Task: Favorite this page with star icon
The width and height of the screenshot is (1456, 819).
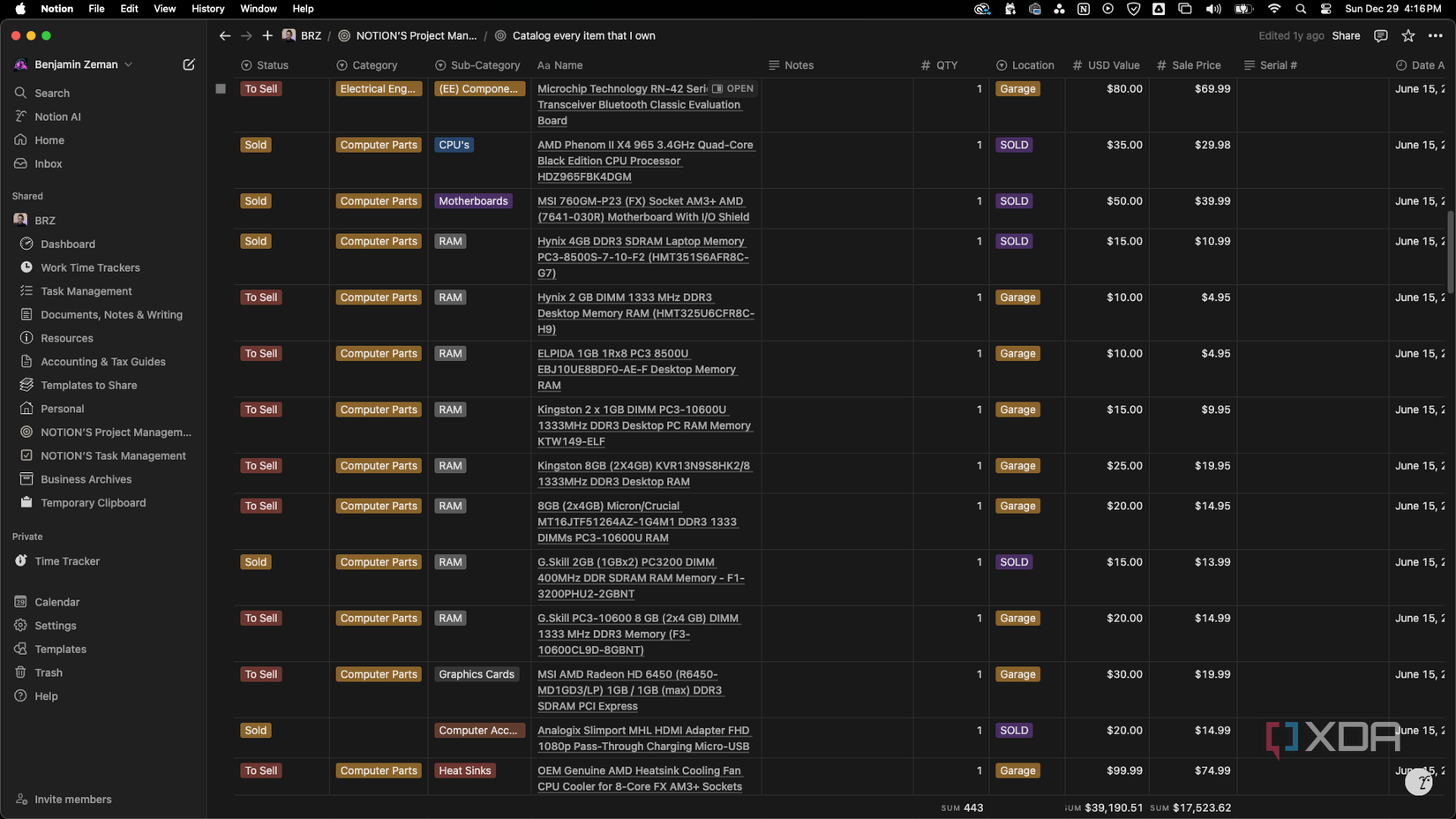Action: click(x=1408, y=36)
